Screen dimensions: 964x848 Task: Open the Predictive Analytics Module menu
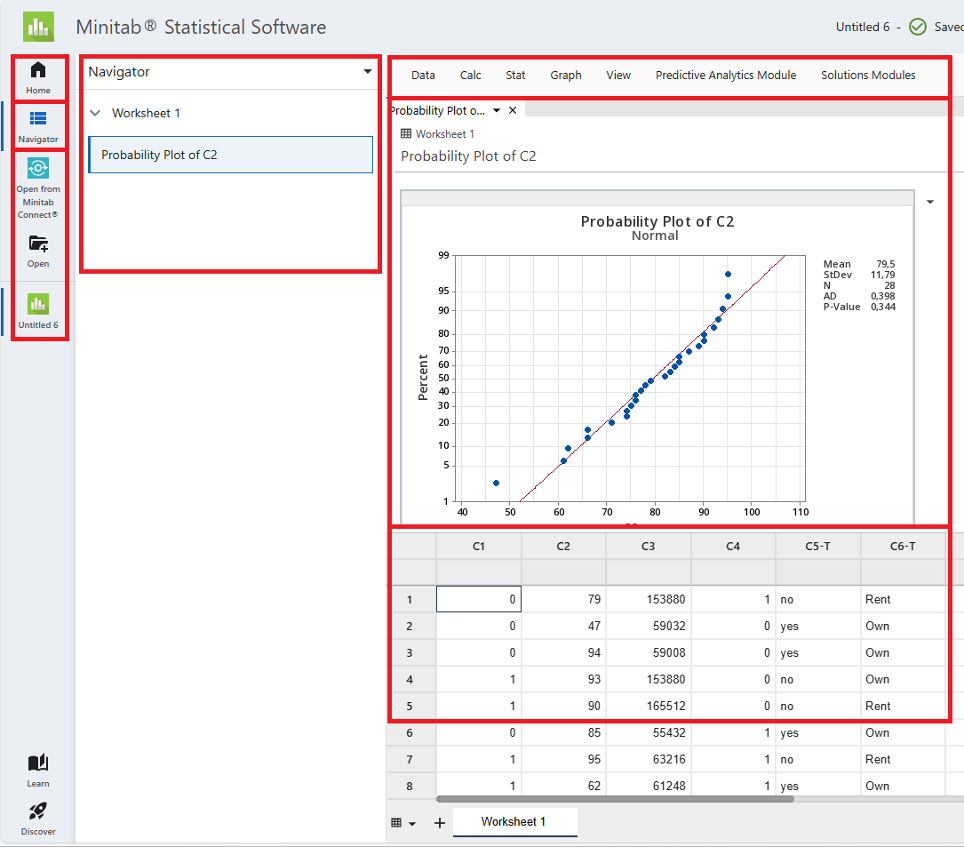pyautogui.click(x=725, y=75)
